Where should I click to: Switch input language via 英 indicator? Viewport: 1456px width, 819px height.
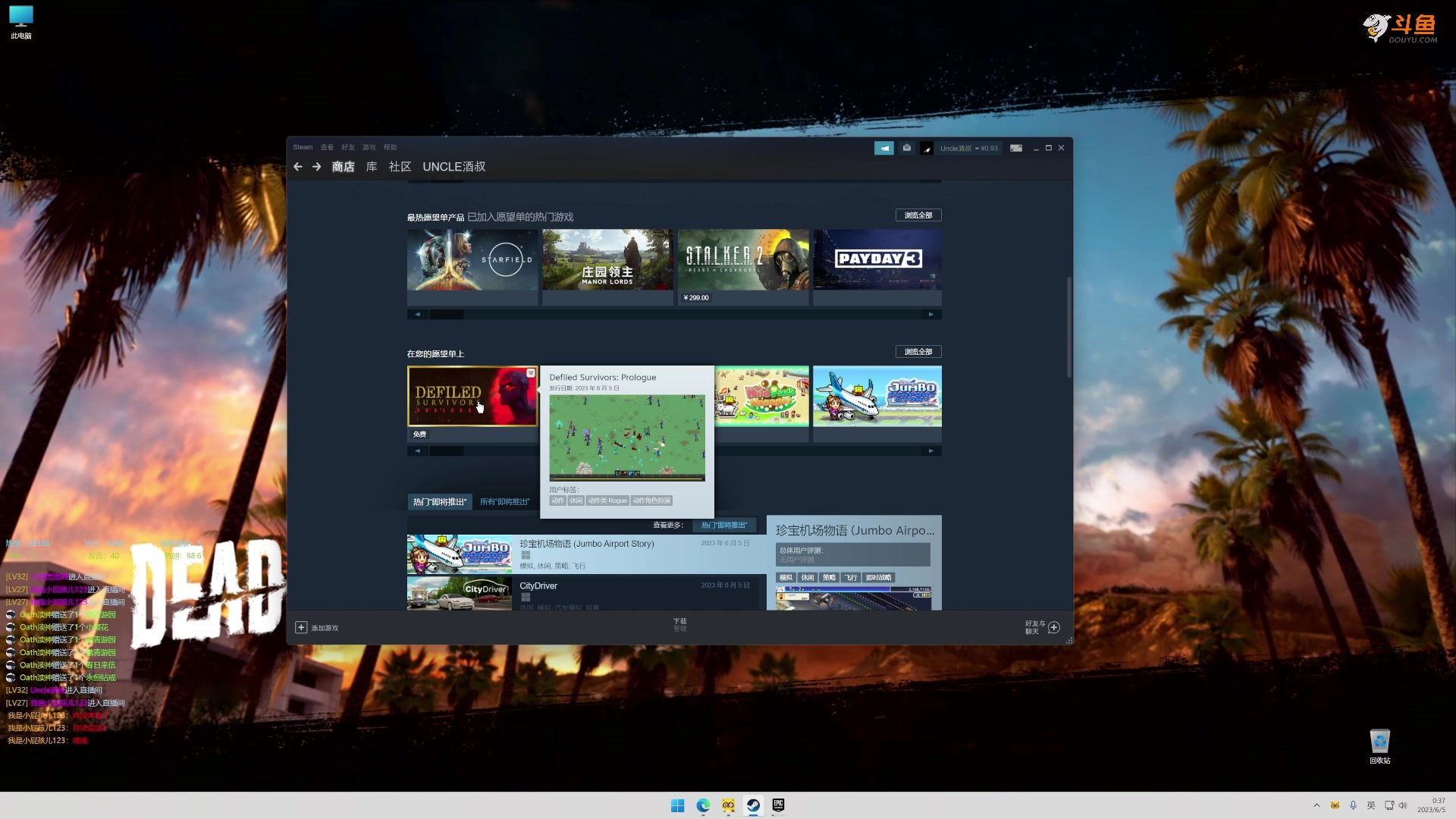(x=1371, y=805)
